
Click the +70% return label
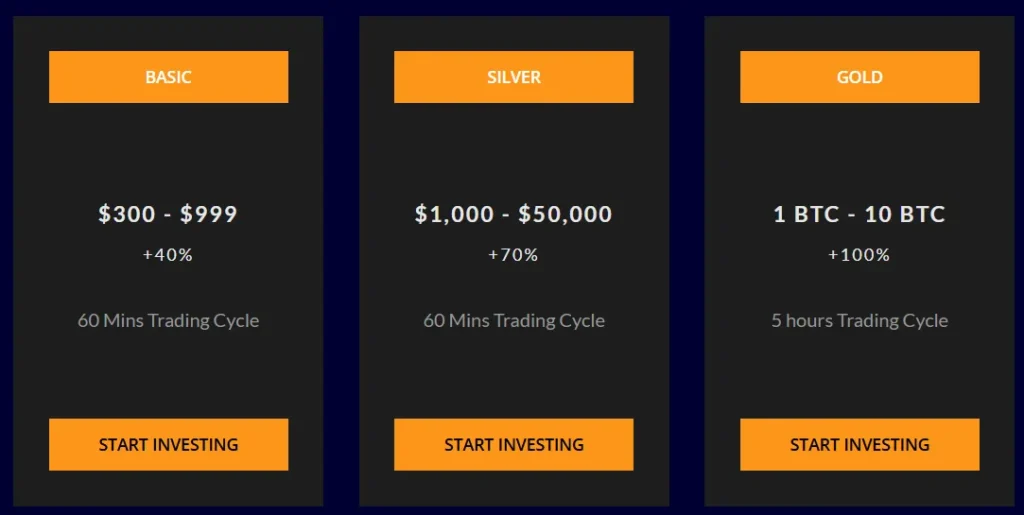point(513,255)
